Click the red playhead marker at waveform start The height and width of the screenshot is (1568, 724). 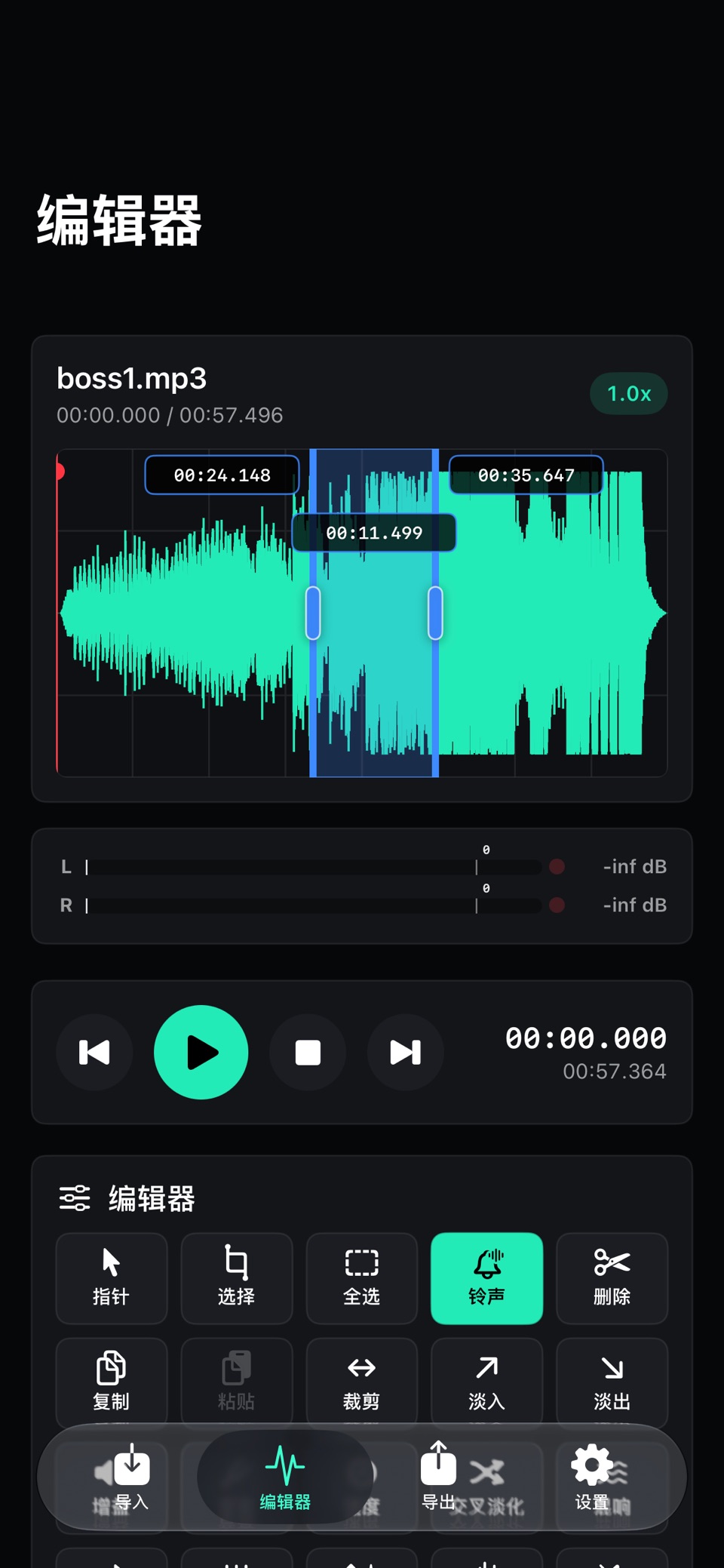coord(59,472)
